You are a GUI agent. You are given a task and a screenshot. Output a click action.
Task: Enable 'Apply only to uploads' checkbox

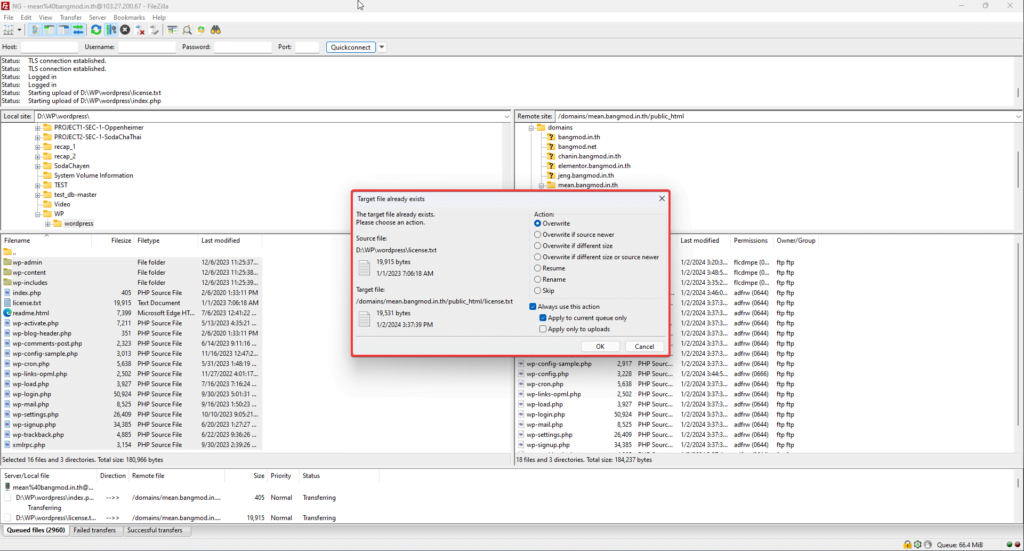[543, 328]
